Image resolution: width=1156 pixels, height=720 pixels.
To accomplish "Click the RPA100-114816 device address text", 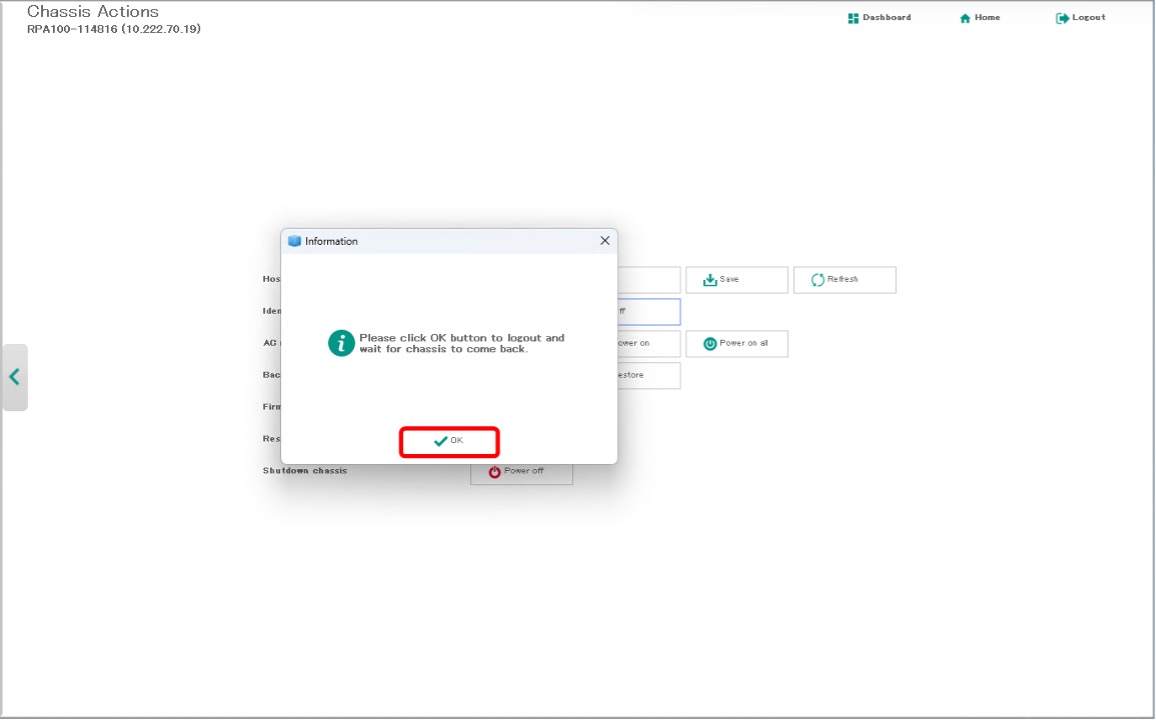I will pos(113,30).
